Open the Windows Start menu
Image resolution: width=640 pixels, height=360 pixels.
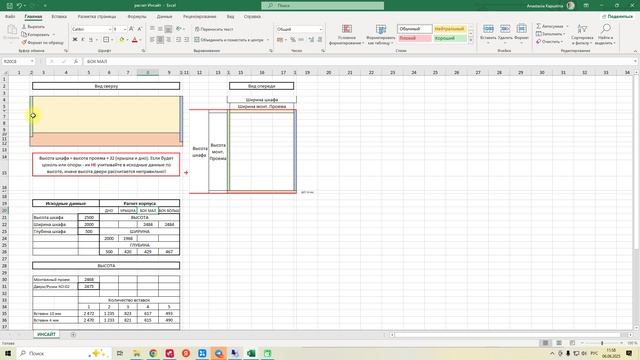(8, 353)
